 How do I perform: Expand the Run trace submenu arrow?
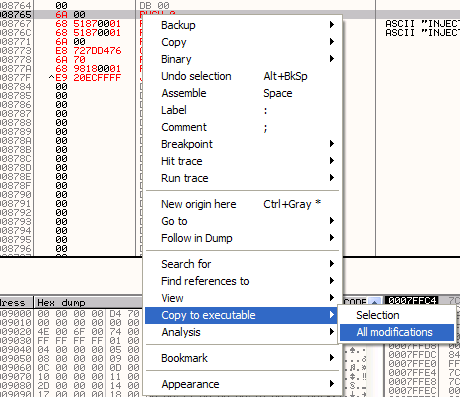[x=332, y=178]
